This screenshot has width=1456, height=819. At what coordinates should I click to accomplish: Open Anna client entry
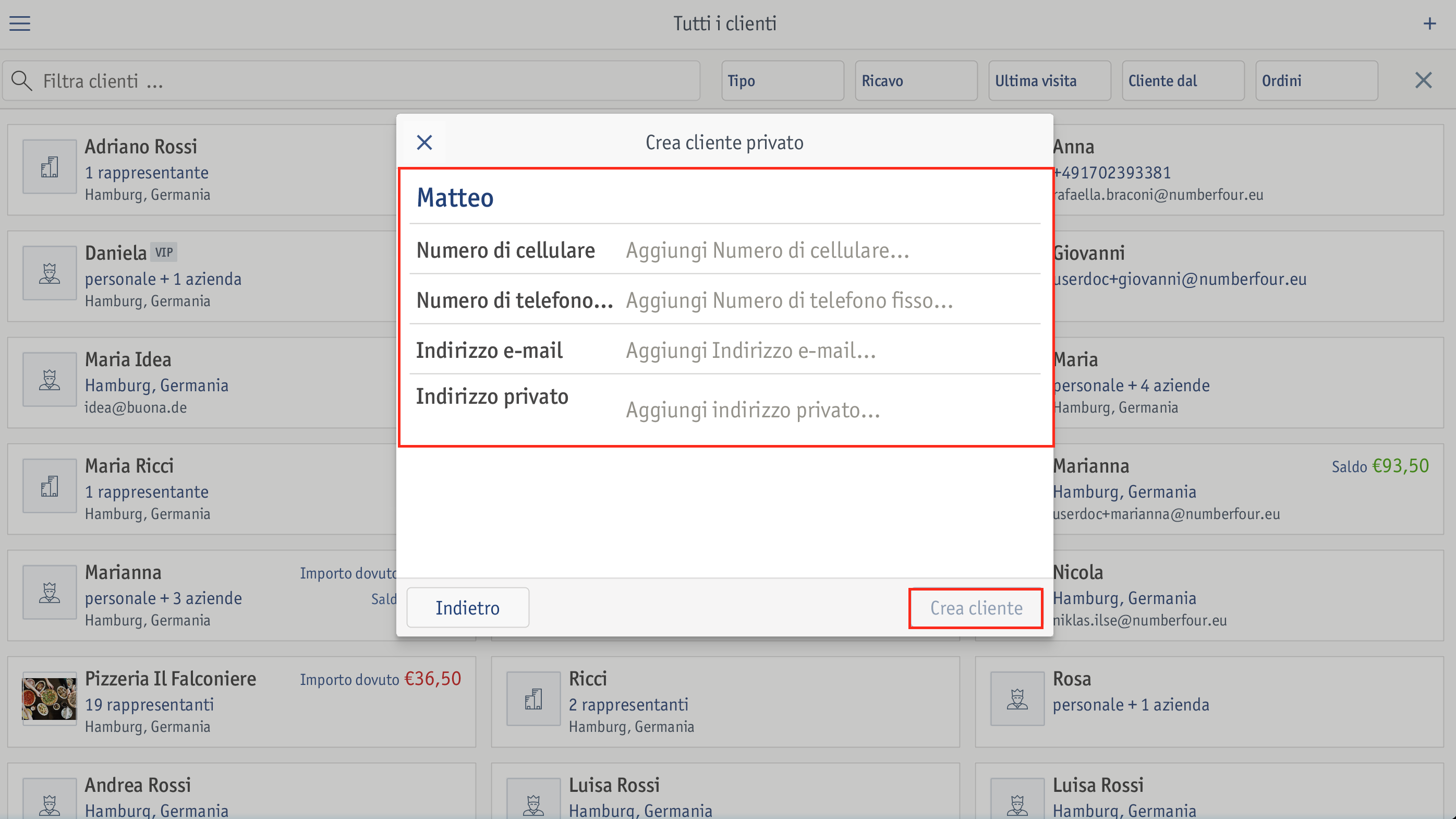pos(1248,170)
